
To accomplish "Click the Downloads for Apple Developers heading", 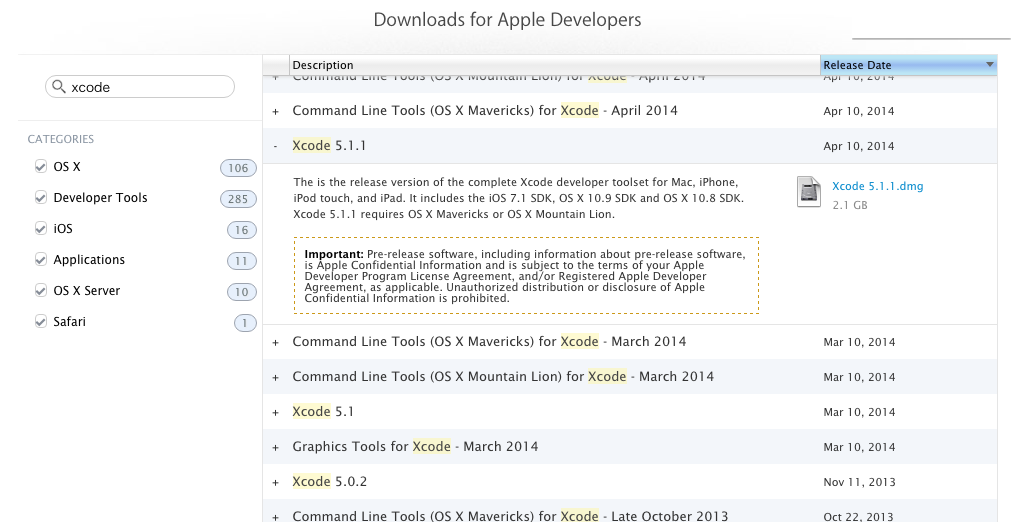I will point(507,19).
